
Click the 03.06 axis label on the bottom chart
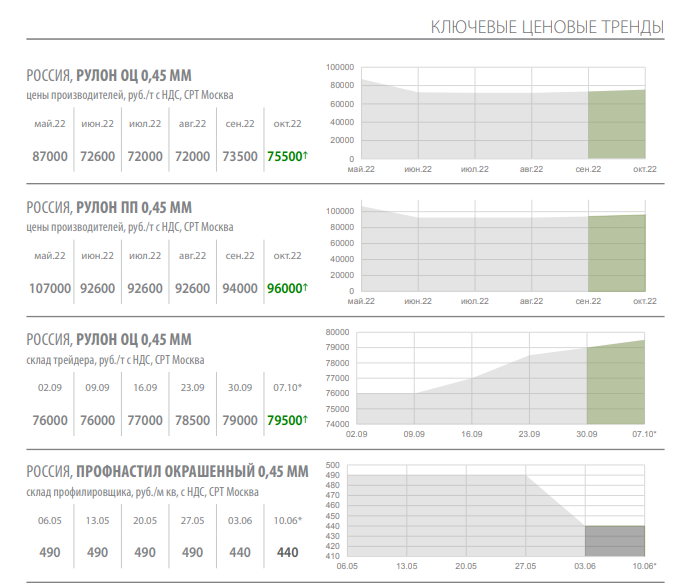[585, 566]
